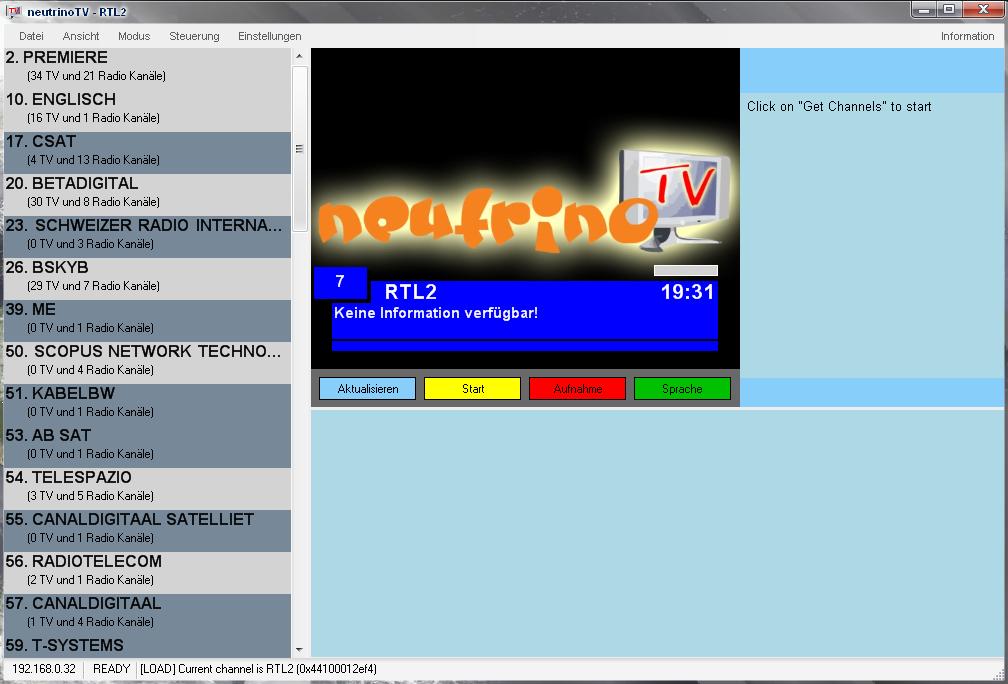Click '[LOAD] Current channel is RTL2' status message
The height and width of the screenshot is (684, 1008).
[x=258, y=669]
